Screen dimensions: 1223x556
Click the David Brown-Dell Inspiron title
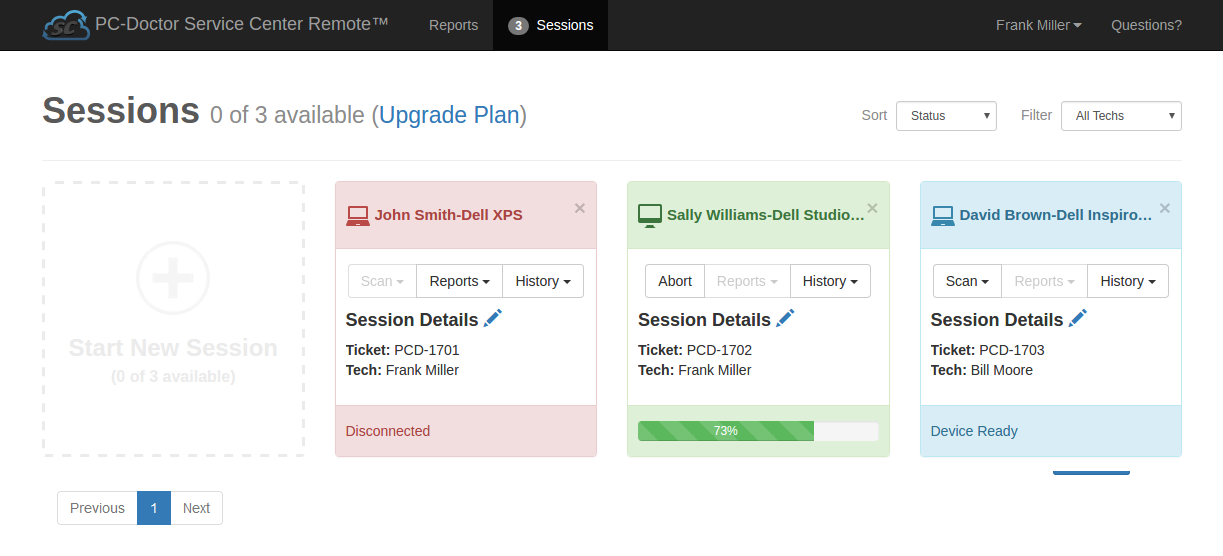tap(1055, 215)
